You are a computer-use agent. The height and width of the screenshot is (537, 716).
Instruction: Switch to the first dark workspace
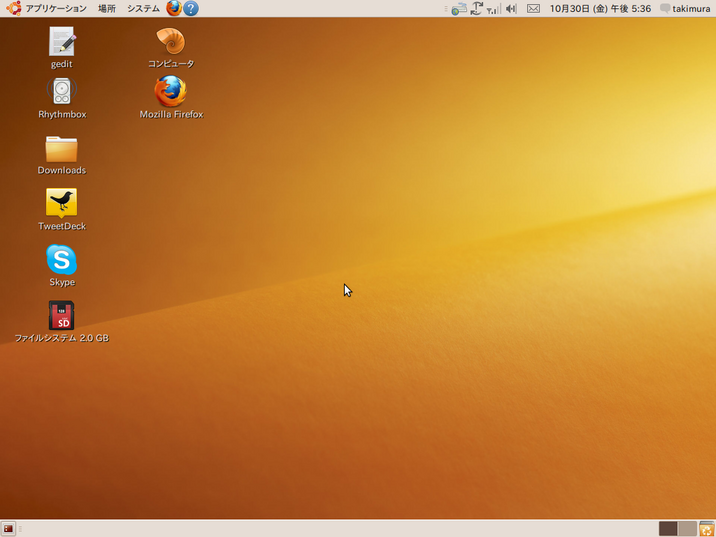(x=668, y=529)
